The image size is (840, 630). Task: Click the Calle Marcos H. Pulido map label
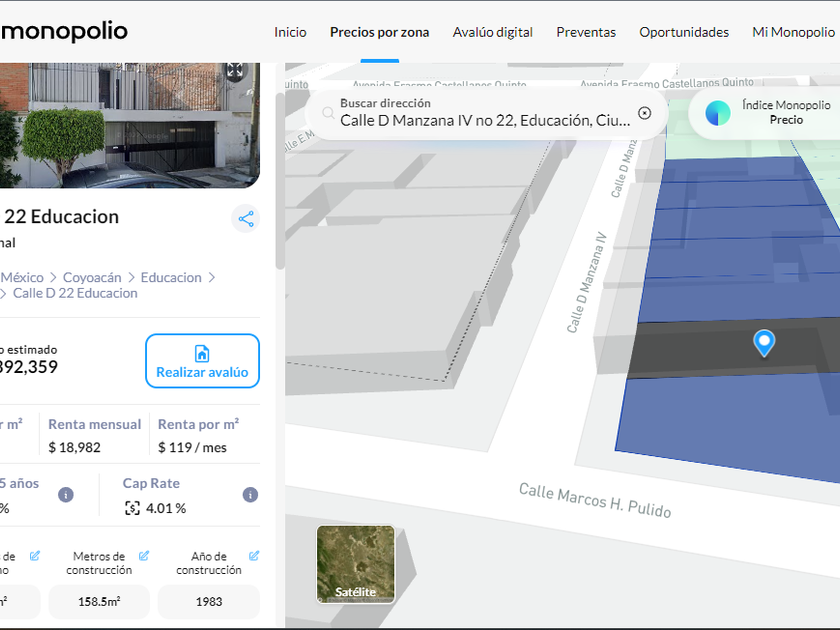(595, 500)
